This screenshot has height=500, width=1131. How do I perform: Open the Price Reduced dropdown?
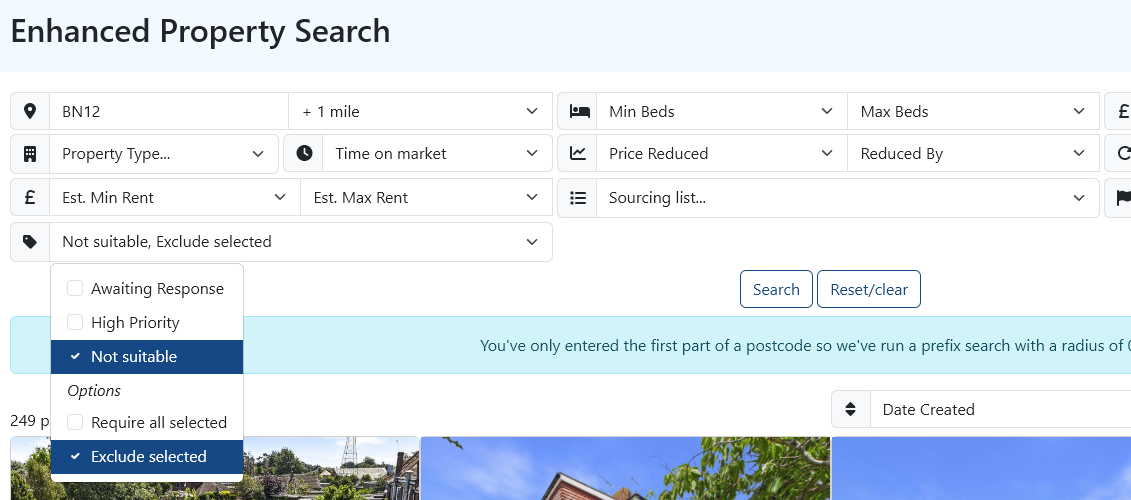(721, 153)
